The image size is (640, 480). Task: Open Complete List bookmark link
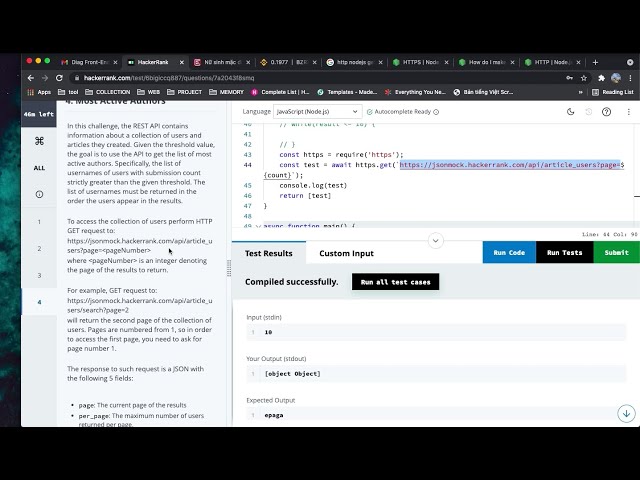point(280,92)
